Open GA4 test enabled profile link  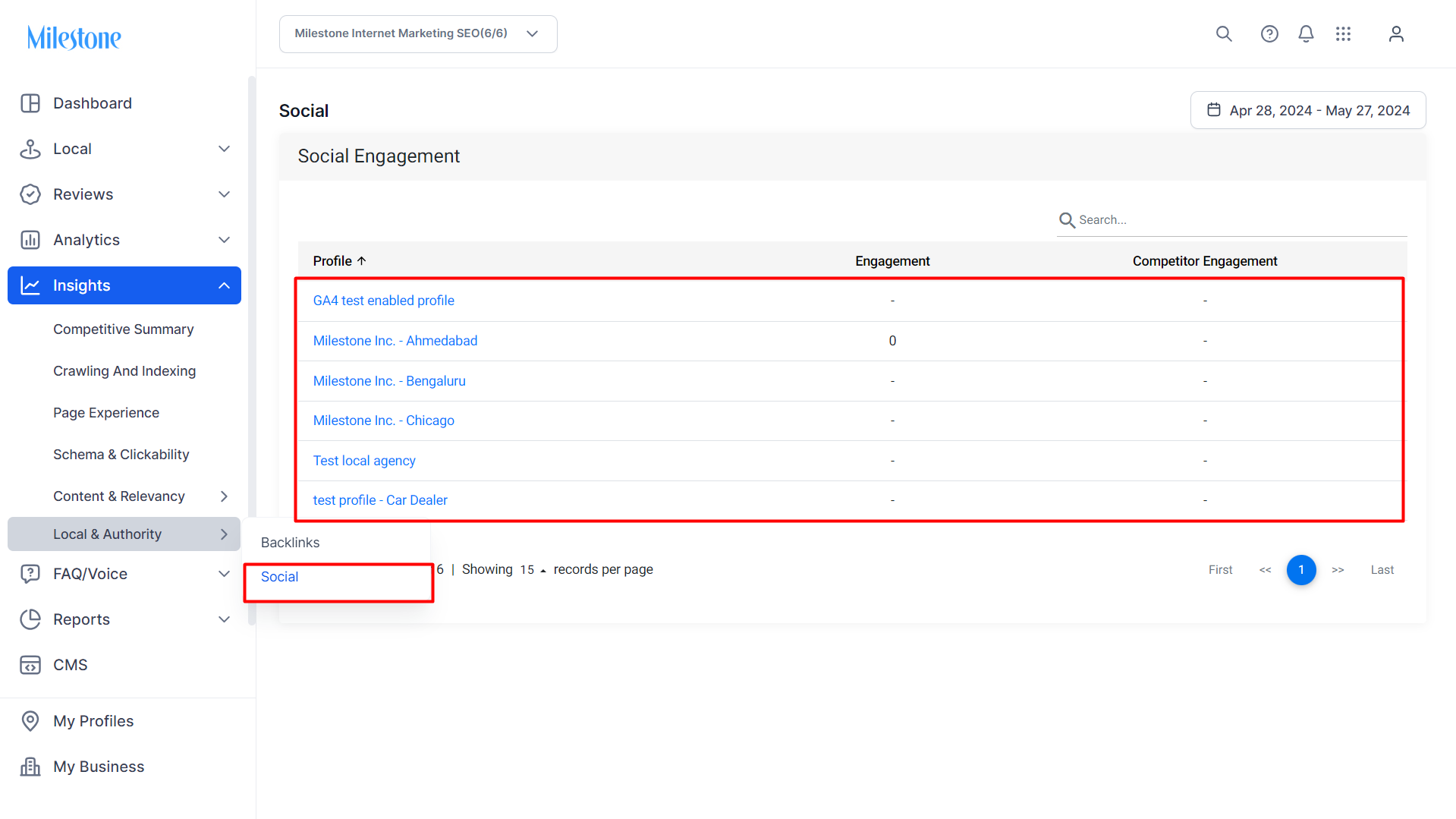[384, 301]
